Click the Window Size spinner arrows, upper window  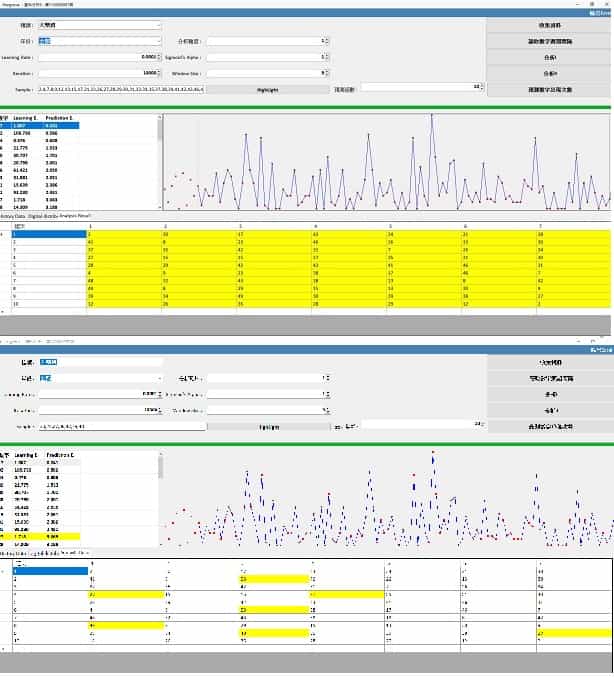coord(325,73)
